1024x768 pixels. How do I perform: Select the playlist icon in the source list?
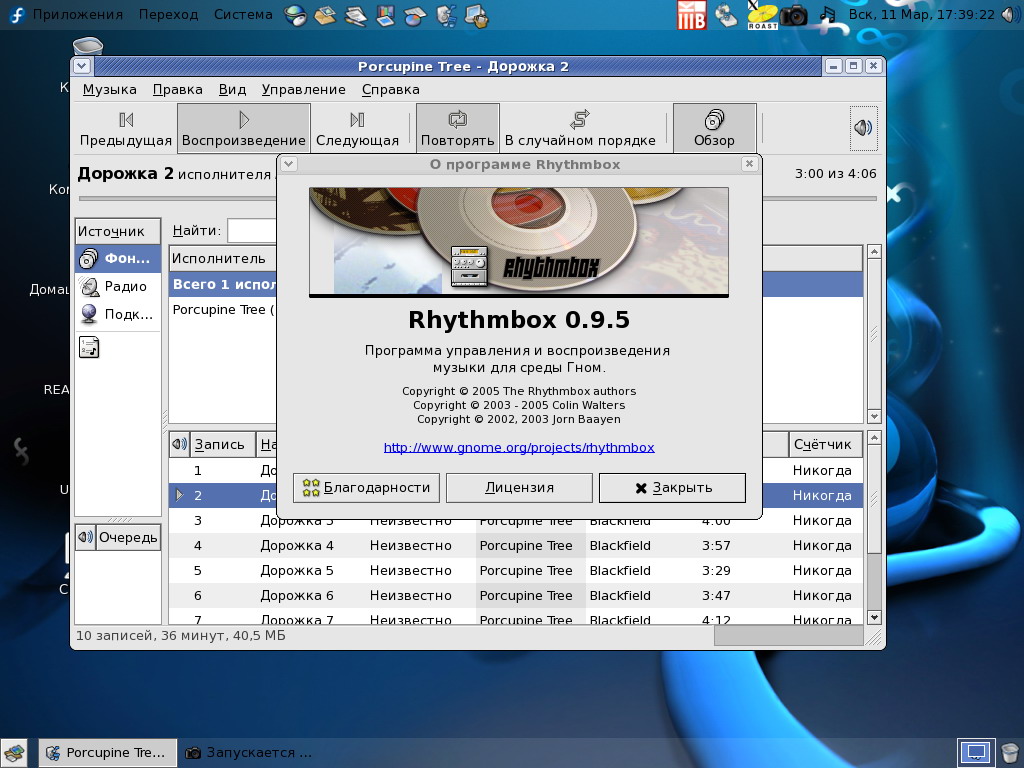click(x=89, y=347)
